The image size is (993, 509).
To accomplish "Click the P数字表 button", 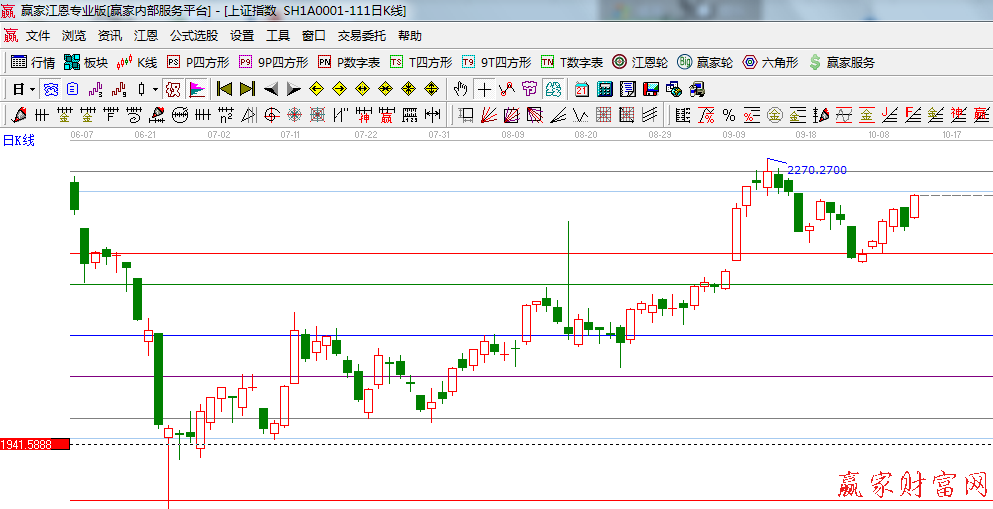I will (349, 62).
